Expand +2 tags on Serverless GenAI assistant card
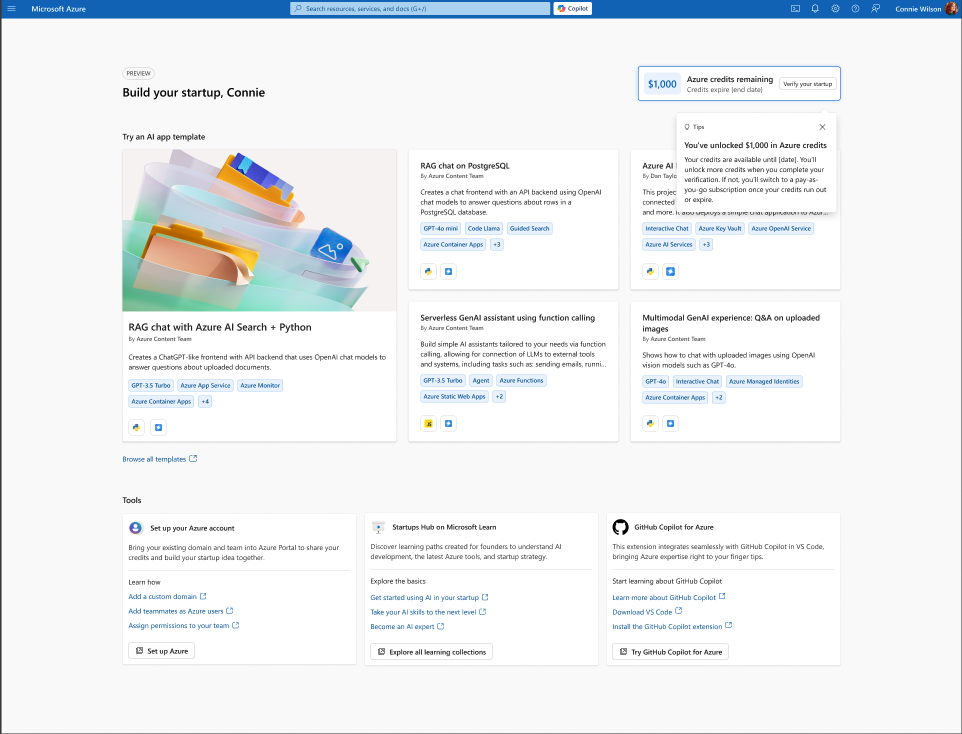Screen dimensions: 962x734 point(499,396)
